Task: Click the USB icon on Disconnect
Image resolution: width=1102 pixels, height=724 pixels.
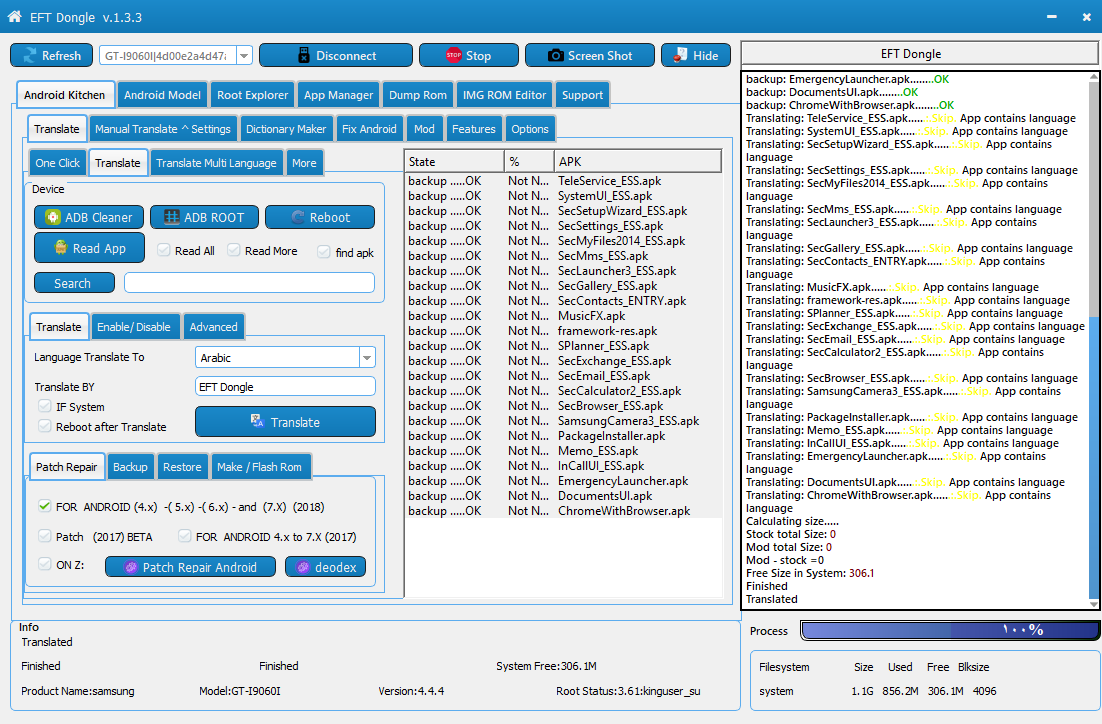Action: (x=304, y=56)
